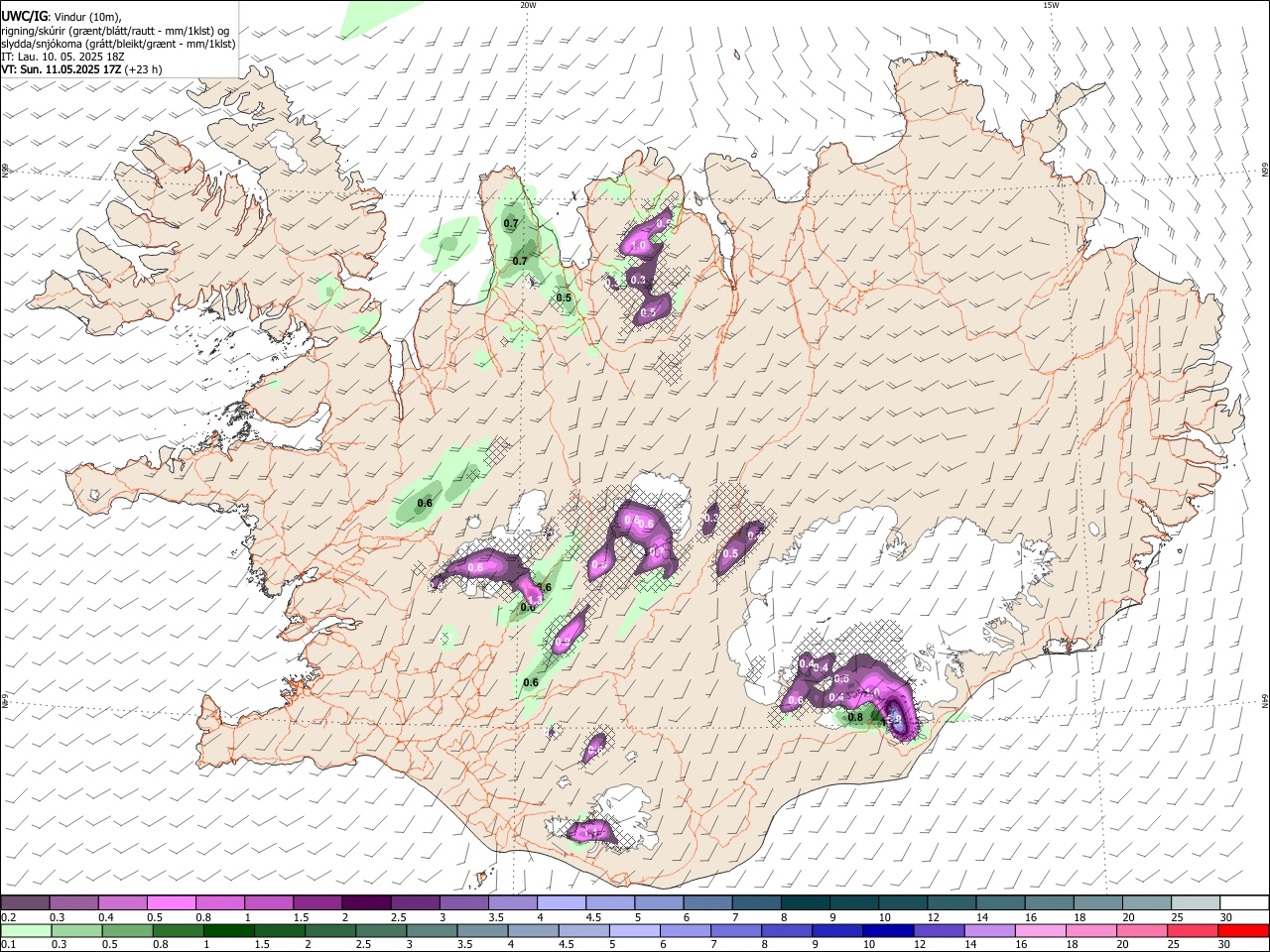Click the dark blue bottom-row swatch between 10 and 12
Screen dimensions: 1270x952
(888, 931)
